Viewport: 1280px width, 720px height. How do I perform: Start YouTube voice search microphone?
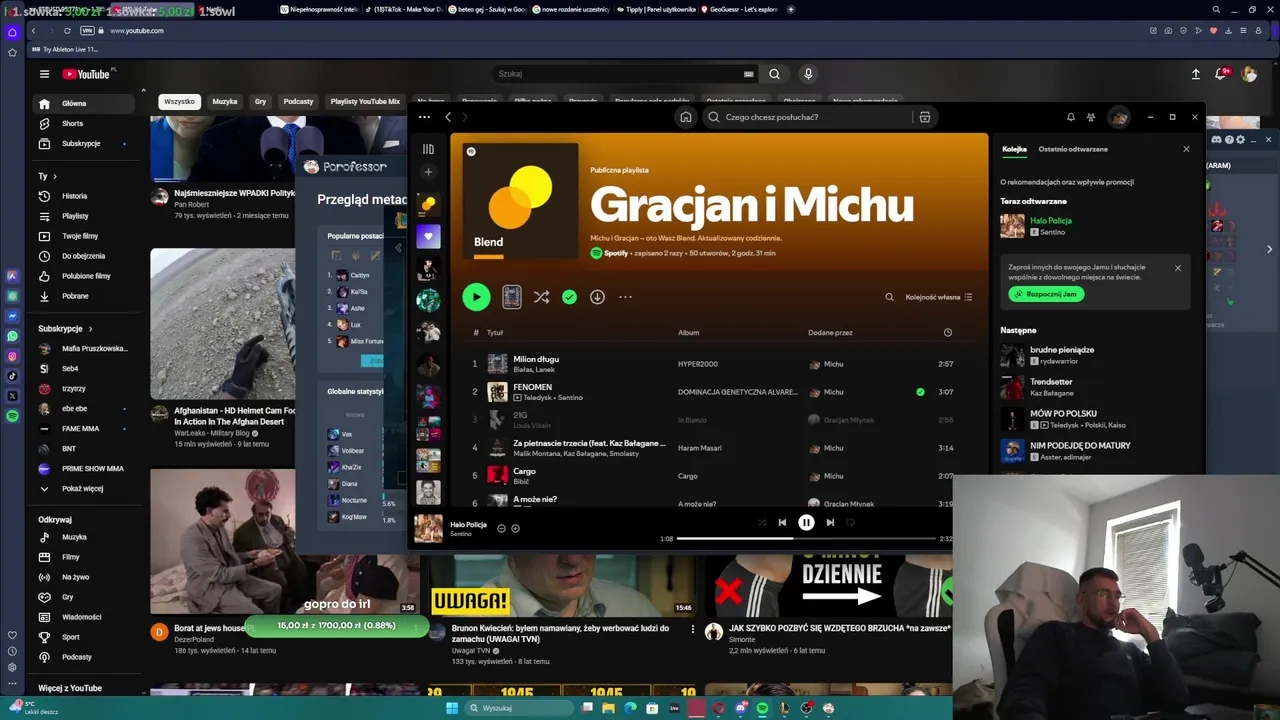808,74
